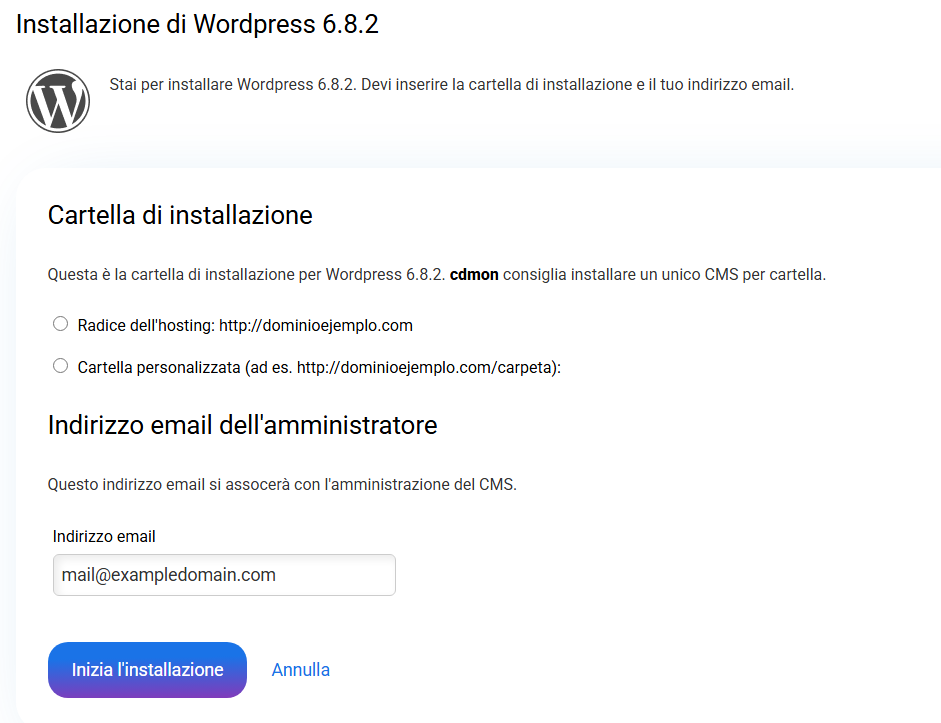
Task: Click the "Questa è la cartella di installazione" text
Action: (170, 274)
